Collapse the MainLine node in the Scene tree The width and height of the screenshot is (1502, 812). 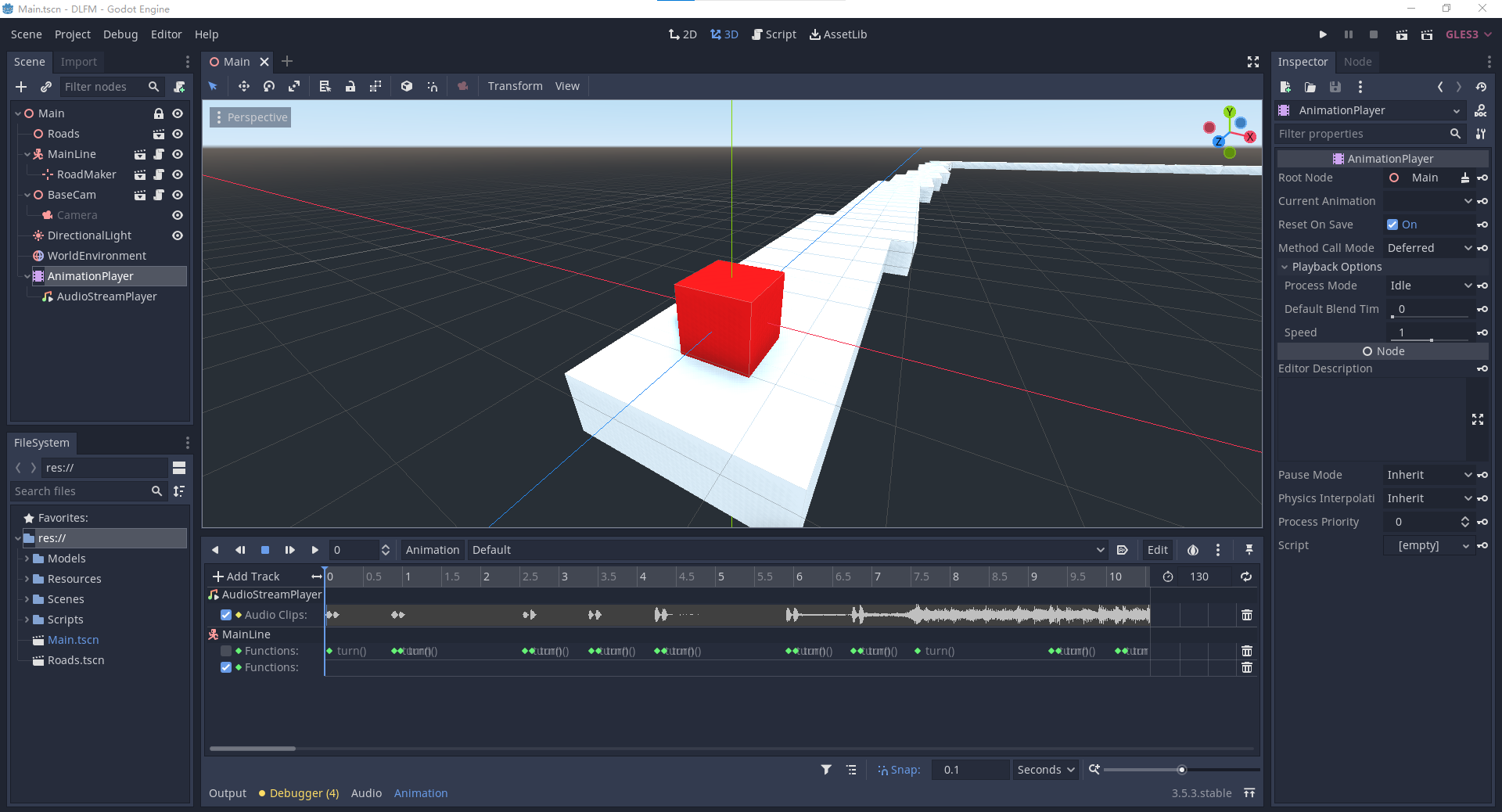[x=27, y=154]
